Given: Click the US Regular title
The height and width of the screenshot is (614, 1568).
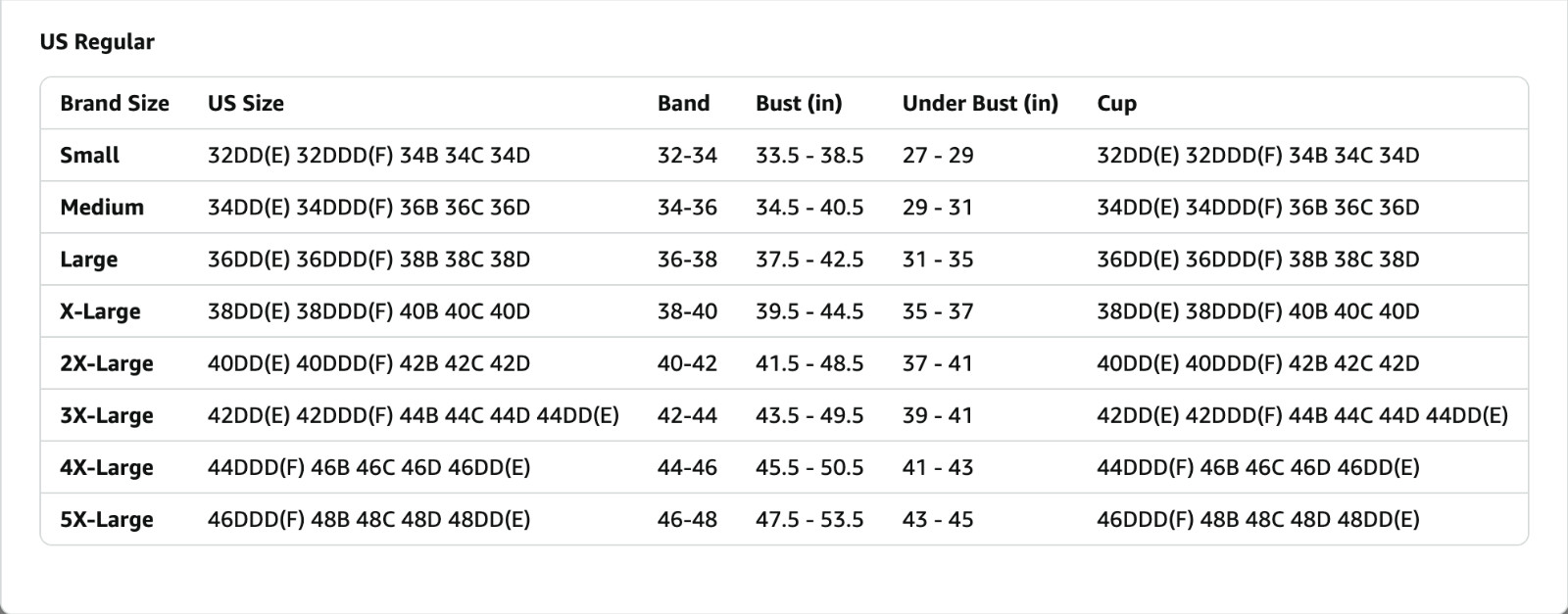Looking at the screenshot, I should [x=97, y=41].
